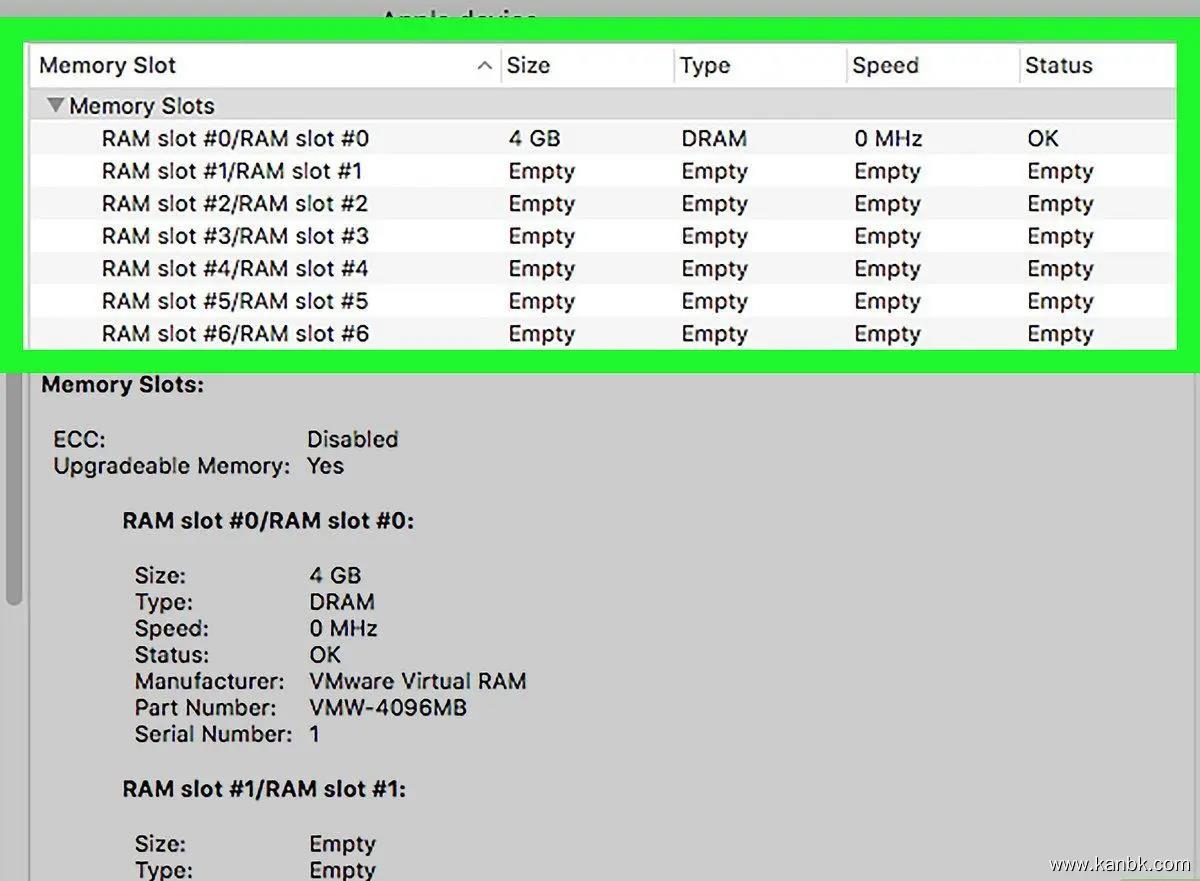Select the RAM slot #2 row
1200x881 pixels.
pos(235,204)
